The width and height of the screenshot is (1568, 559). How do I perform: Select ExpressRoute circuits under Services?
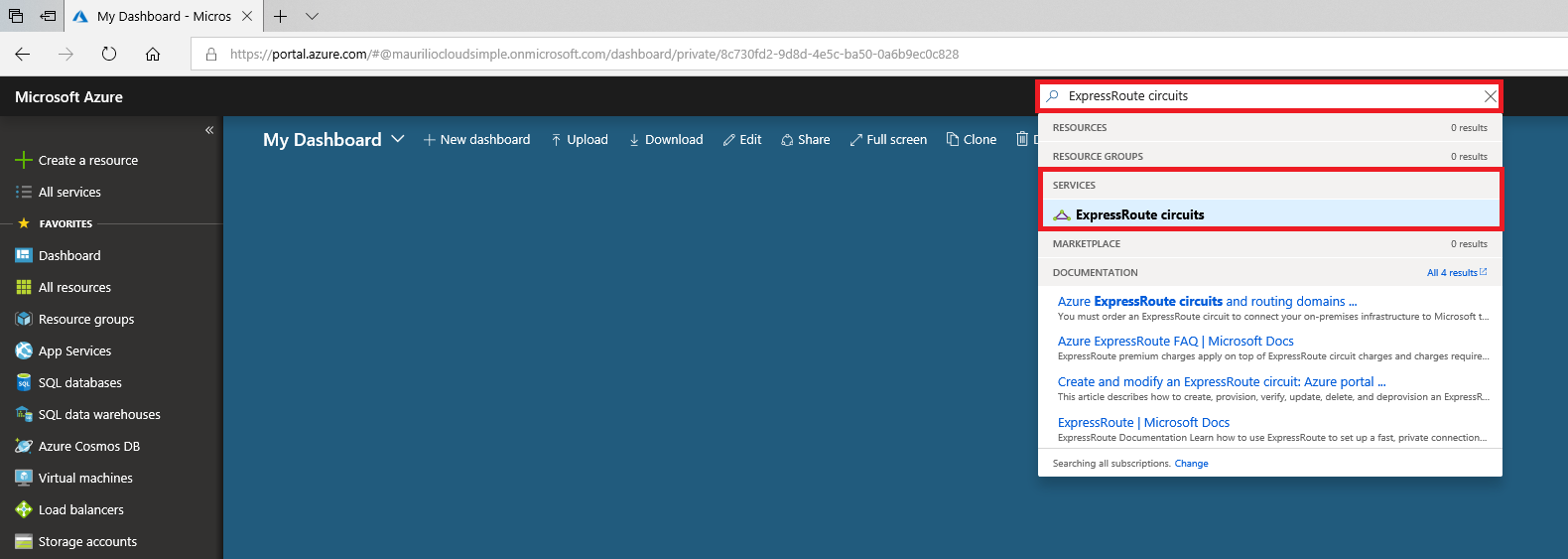click(1270, 214)
